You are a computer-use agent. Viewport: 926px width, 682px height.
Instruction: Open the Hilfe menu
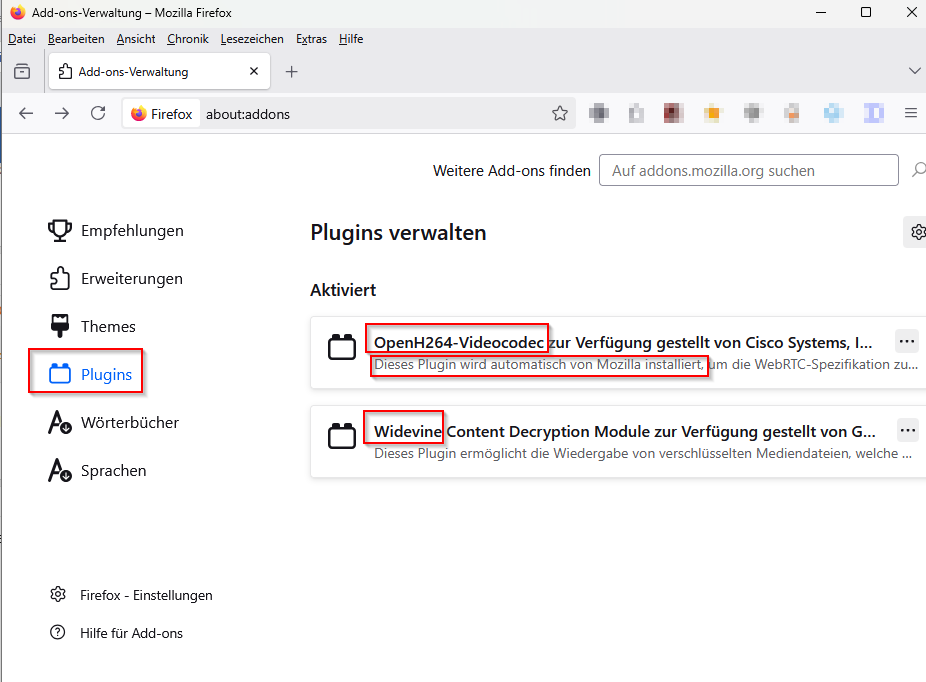(x=351, y=39)
